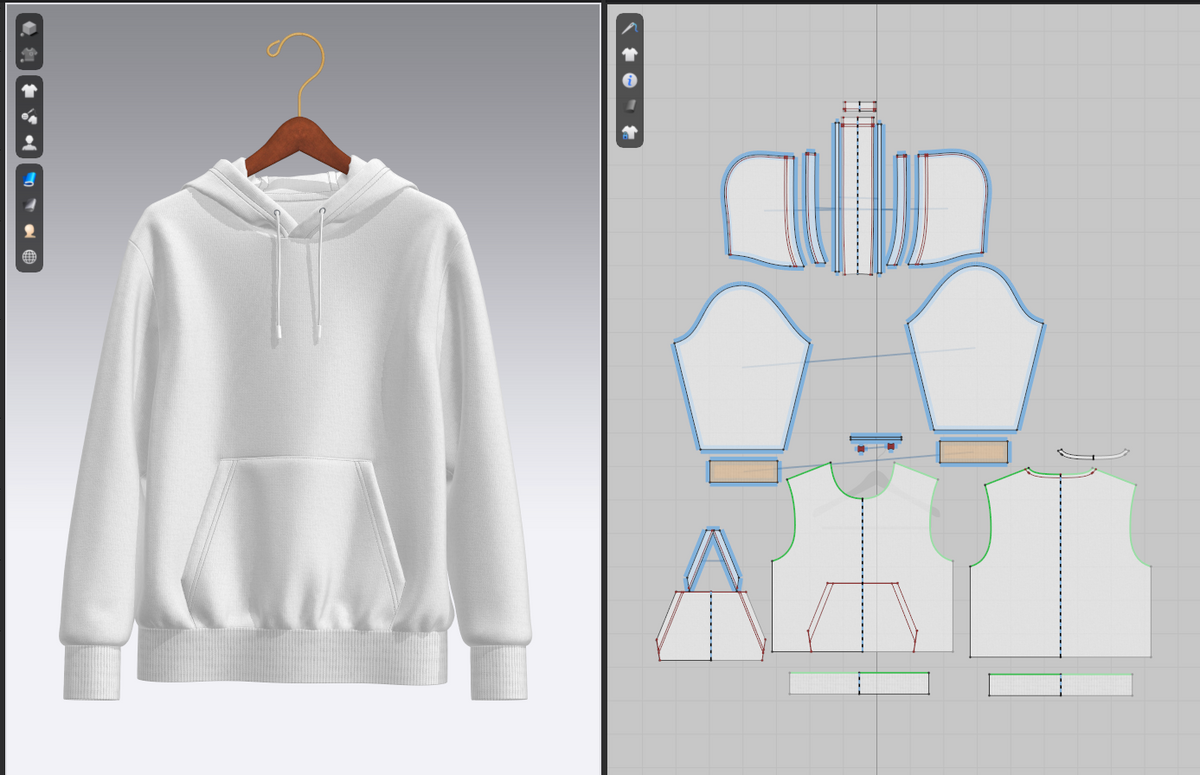Screen dimensions: 1200x775
Task: Select the back body pattern piece
Action: point(1060,563)
